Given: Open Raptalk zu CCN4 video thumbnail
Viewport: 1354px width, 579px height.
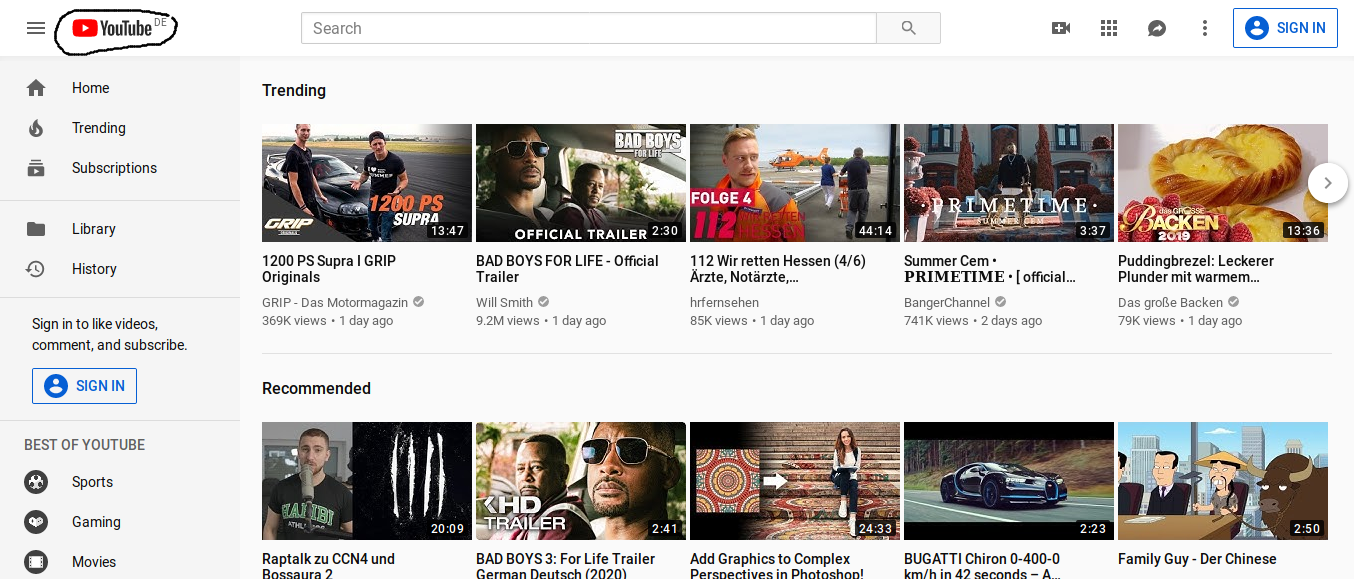Looking at the screenshot, I should pyautogui.click(x=367, y=481).
